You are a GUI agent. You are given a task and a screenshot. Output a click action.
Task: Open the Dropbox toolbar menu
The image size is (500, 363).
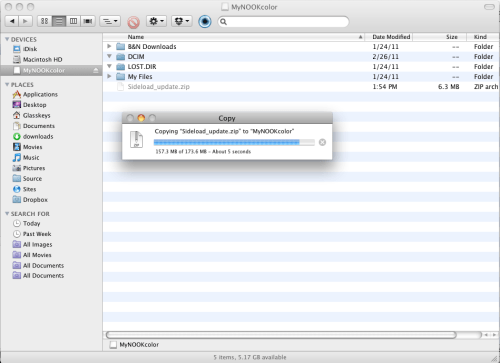(x=182, y=21)
